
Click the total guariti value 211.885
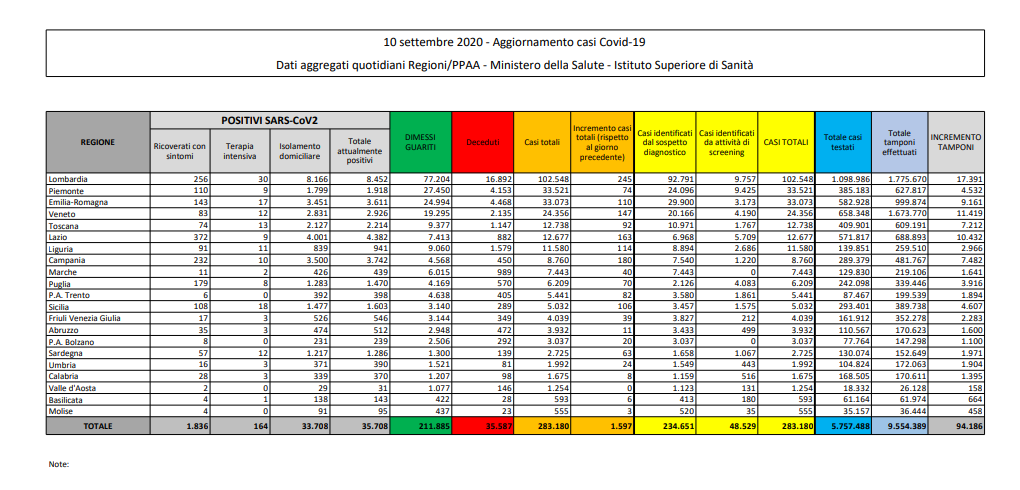point(420,425)
